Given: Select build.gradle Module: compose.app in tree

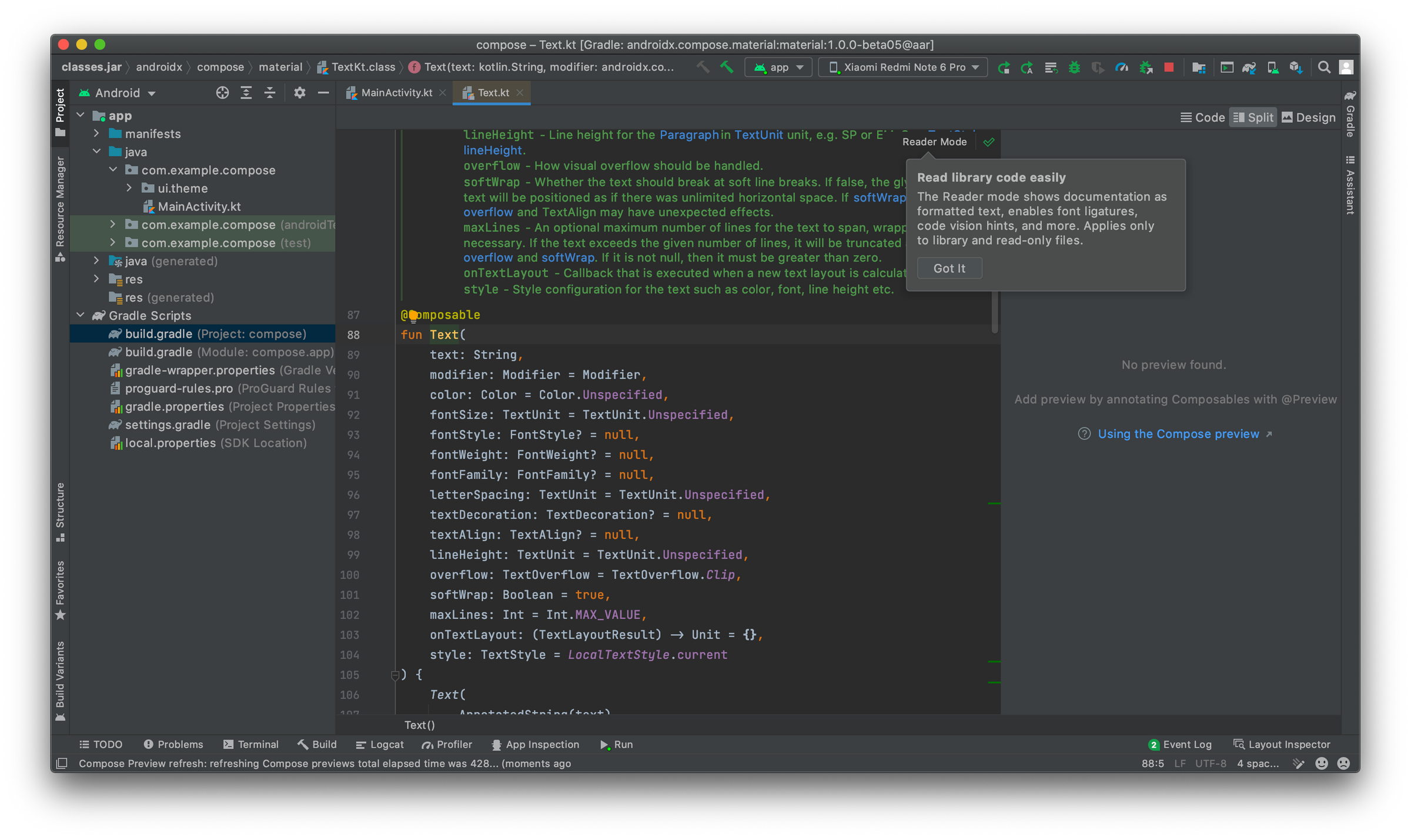Looking at the screenshot, I should click(x=229, y=352).
